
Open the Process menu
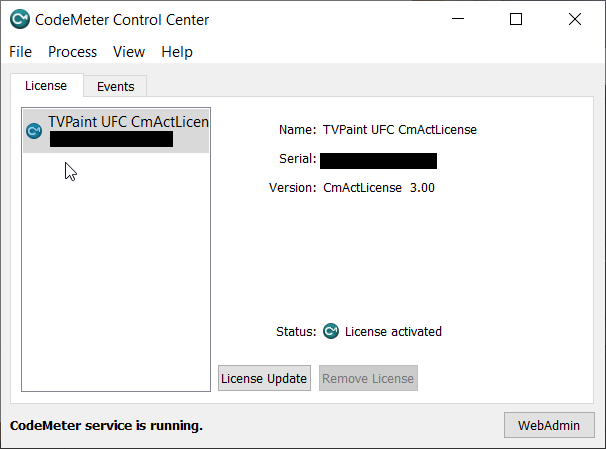(x=72, y=52)
